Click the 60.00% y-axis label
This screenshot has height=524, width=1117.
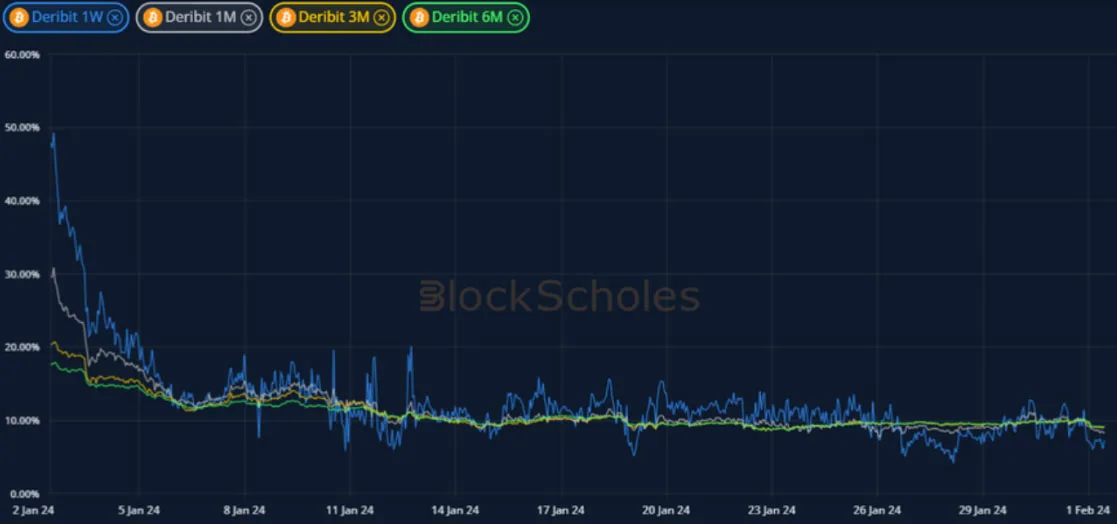click(x=21, y=54)
